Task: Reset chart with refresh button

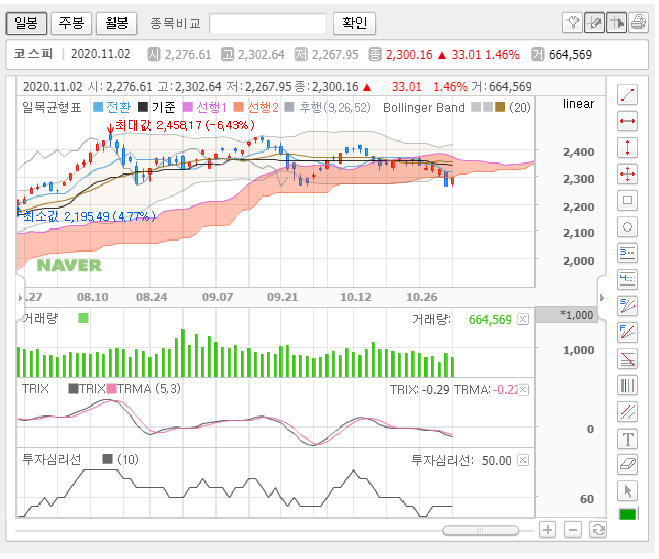Action: coord(598,530)
